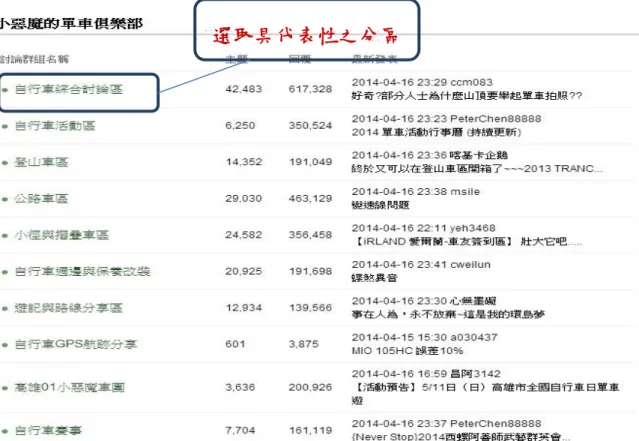Open latest post 【活動預告】5/11日 高雄市全國自行車日
This screenshot has height=441, width=639.
[x=486, y=393]
